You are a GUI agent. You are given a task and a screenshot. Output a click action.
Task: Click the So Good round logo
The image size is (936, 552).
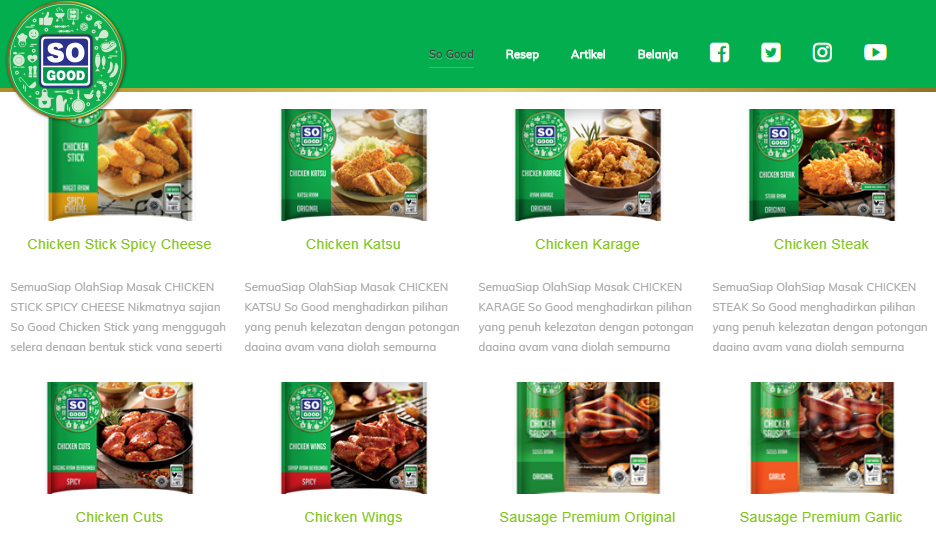(66, 60)
